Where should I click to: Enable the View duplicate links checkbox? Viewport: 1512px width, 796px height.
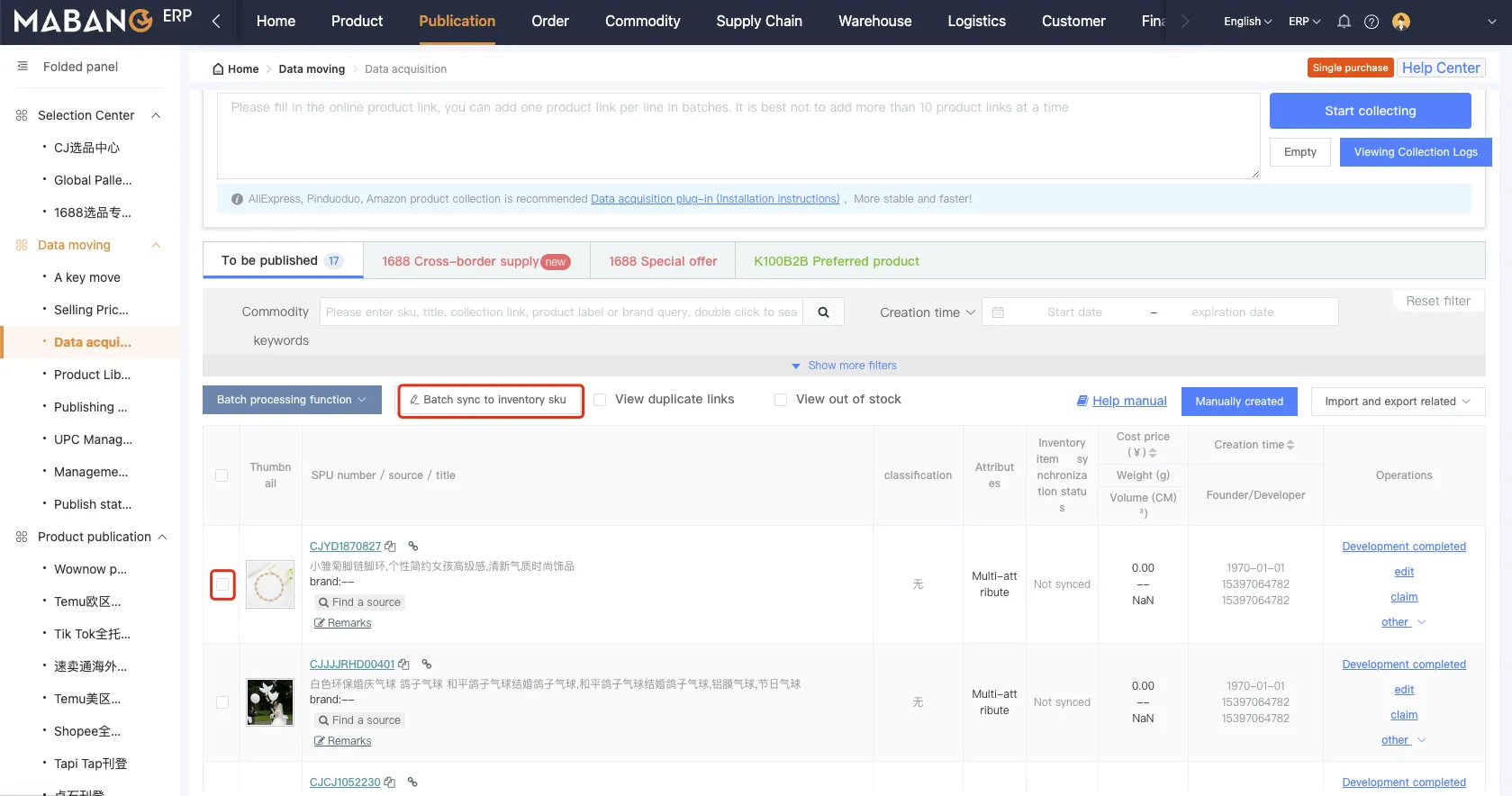(x=600, y=400)
